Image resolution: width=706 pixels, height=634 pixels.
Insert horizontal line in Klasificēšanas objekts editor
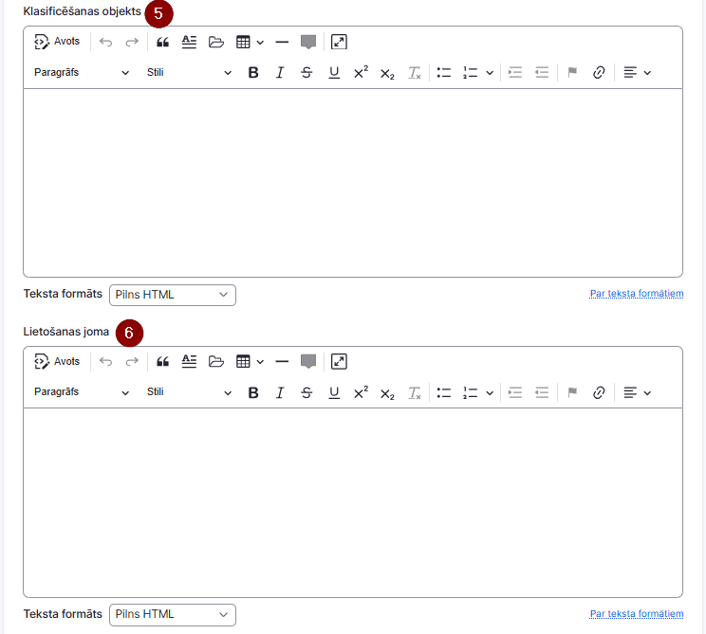(282, 42)
